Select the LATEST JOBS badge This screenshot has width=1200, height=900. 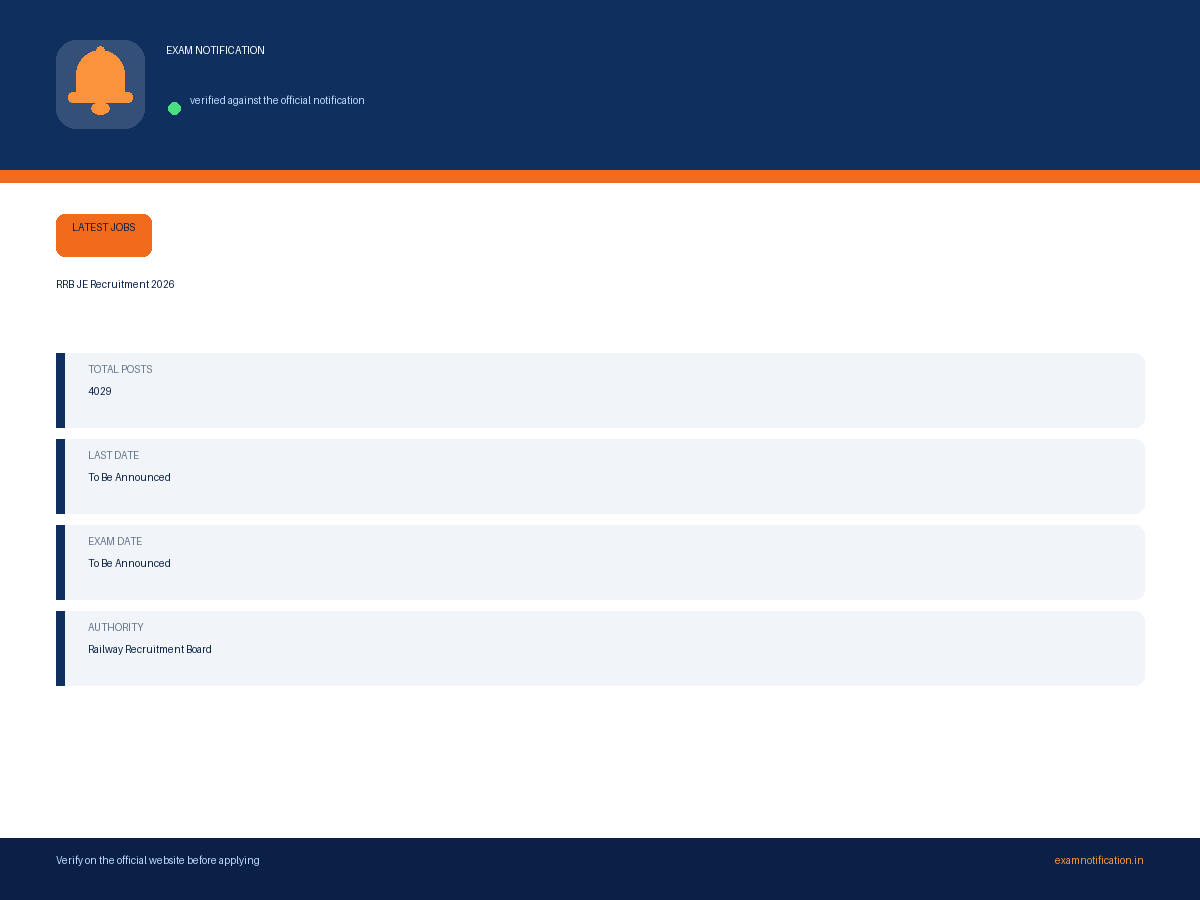click(104, 235)
